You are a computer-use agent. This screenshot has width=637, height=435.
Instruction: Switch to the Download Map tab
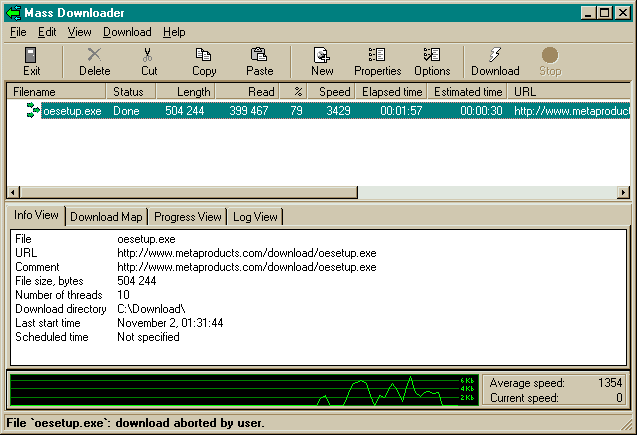pos(107,217)
